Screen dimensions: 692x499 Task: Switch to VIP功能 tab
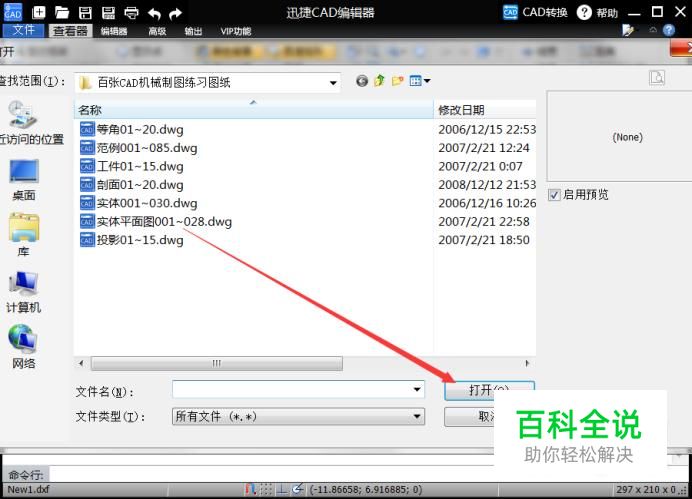(236, 31)
